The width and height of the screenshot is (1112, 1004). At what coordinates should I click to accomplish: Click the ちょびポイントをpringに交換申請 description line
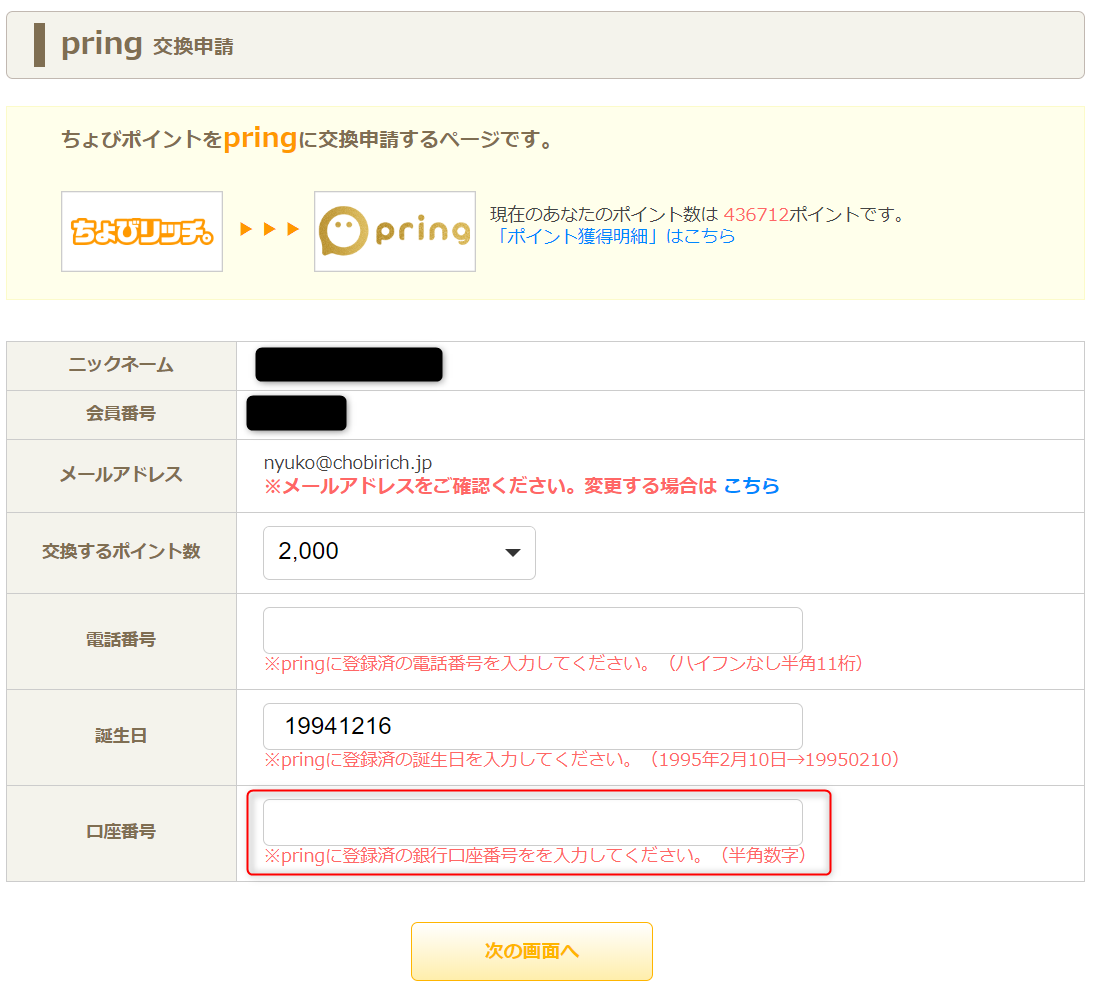coord(308,139)
